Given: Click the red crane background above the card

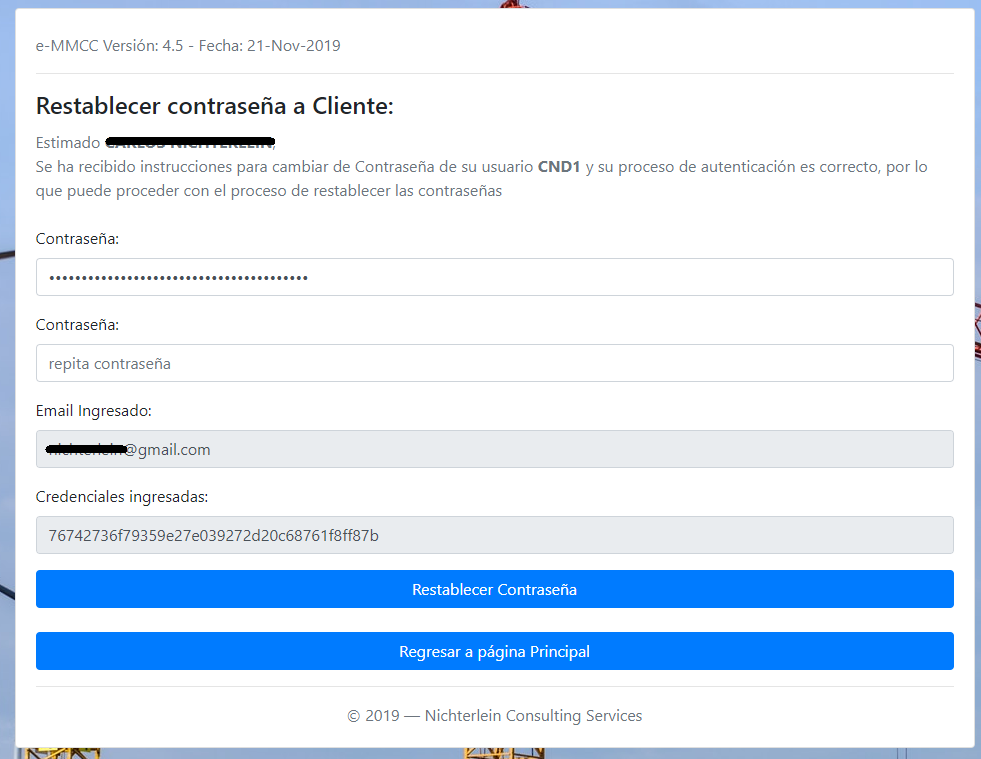Looking at the screenshot, I should (515, 4).
